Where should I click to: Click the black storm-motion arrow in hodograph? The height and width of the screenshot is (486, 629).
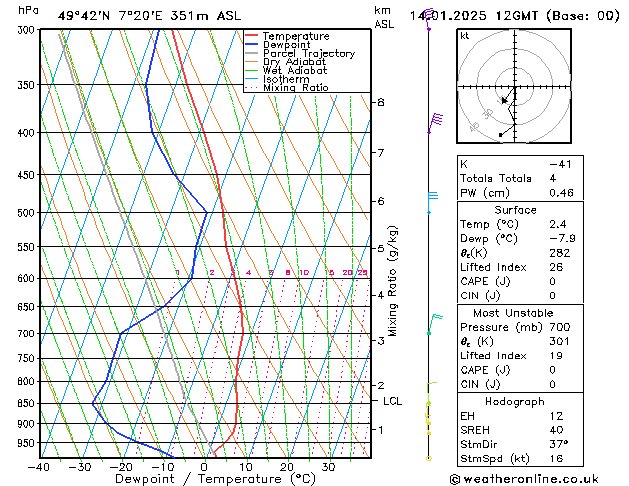pos(508,95)
